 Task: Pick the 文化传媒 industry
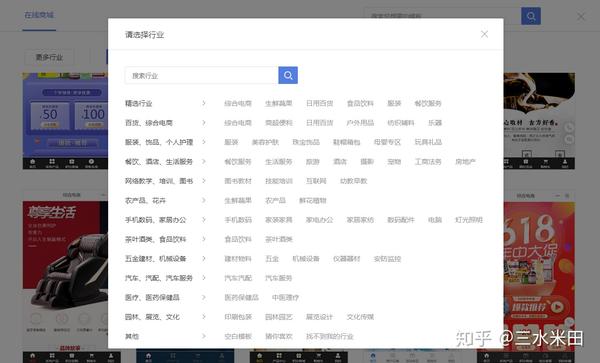tap(360, 317)
